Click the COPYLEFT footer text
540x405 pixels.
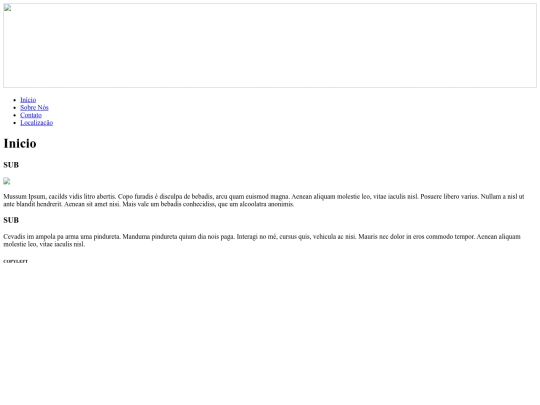click(x=15, y=261)
